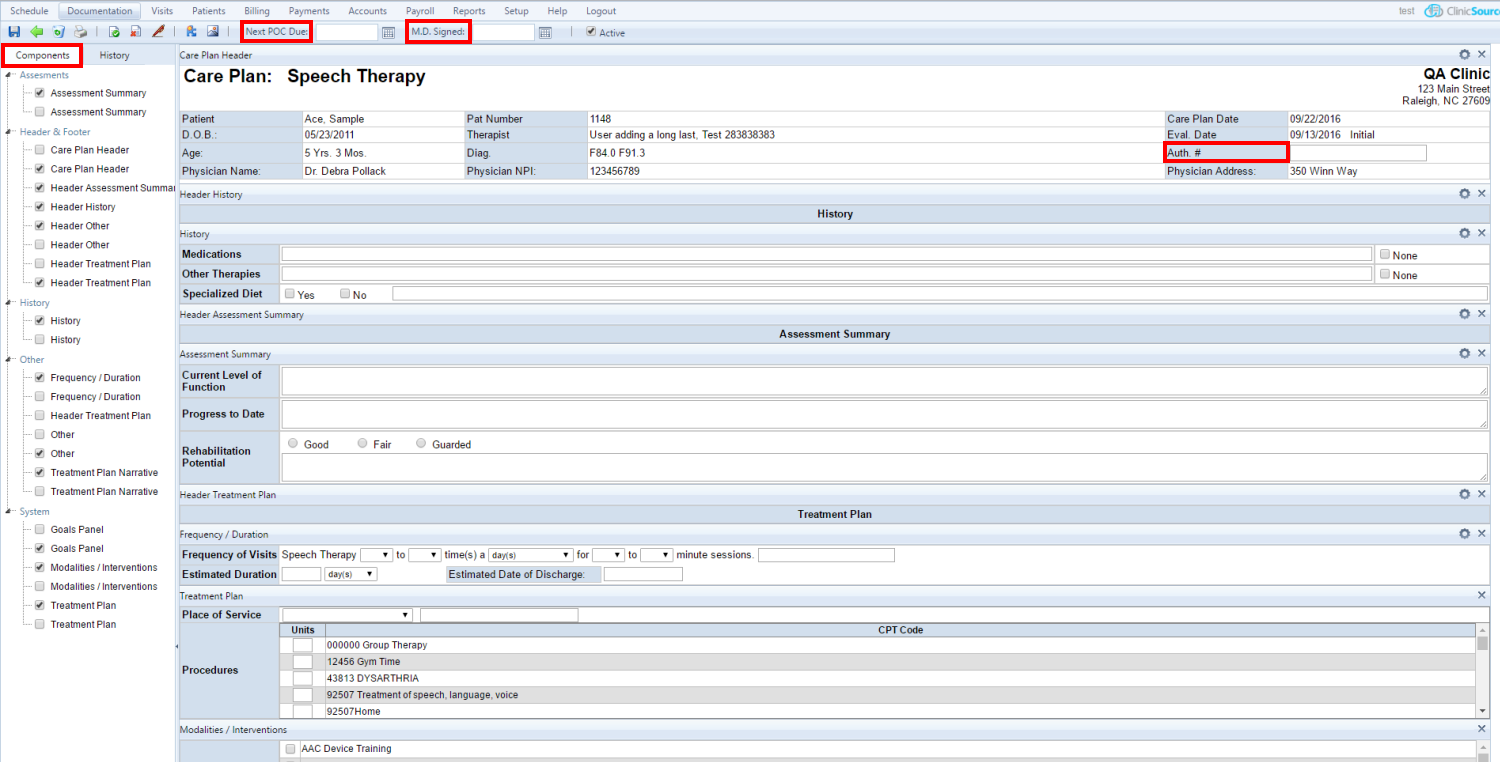
Task: Open the Next POC Due calendar picker
Action: 388,33
